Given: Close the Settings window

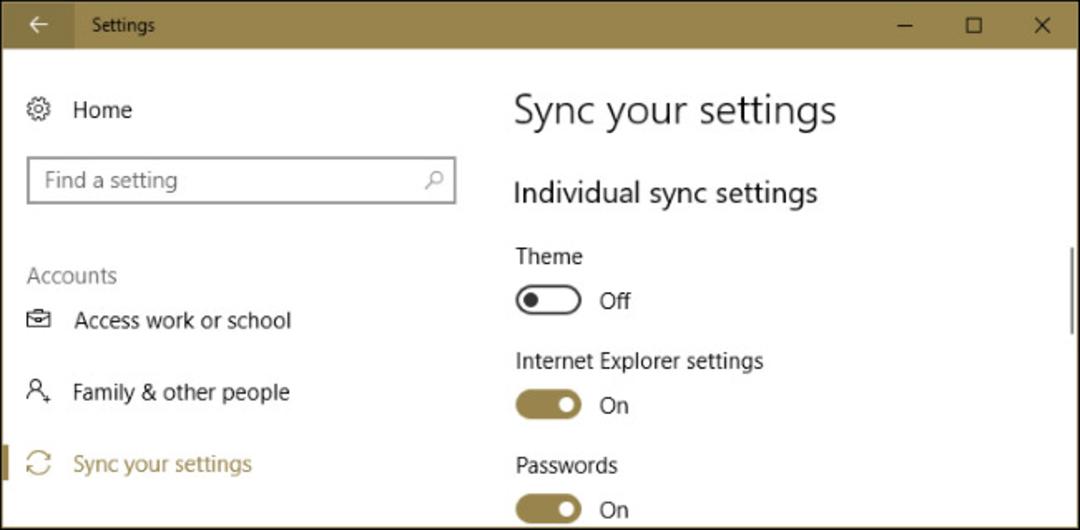Looking at the screenshot, I should (x=1042, y=26).
